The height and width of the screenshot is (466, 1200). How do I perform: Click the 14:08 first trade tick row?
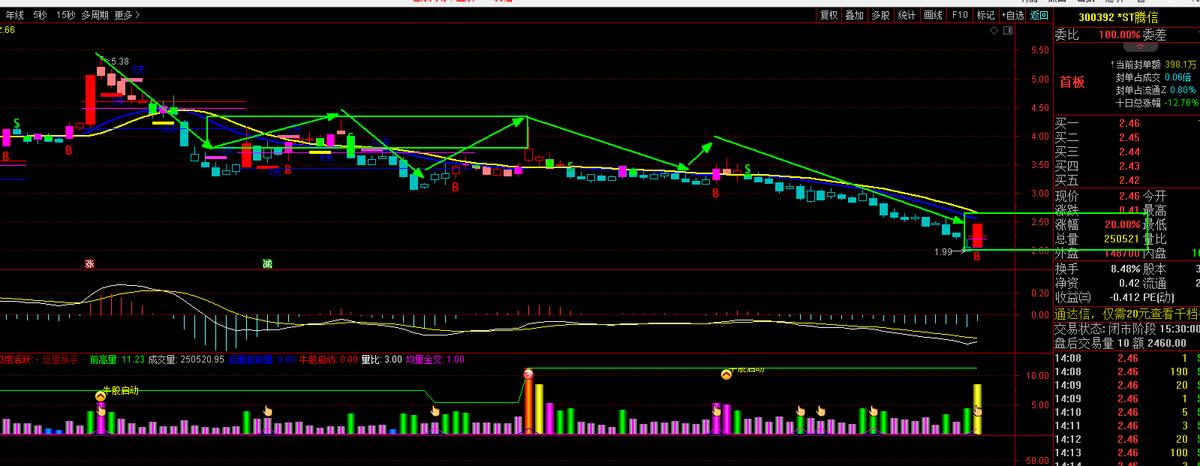click(1127, 357)
